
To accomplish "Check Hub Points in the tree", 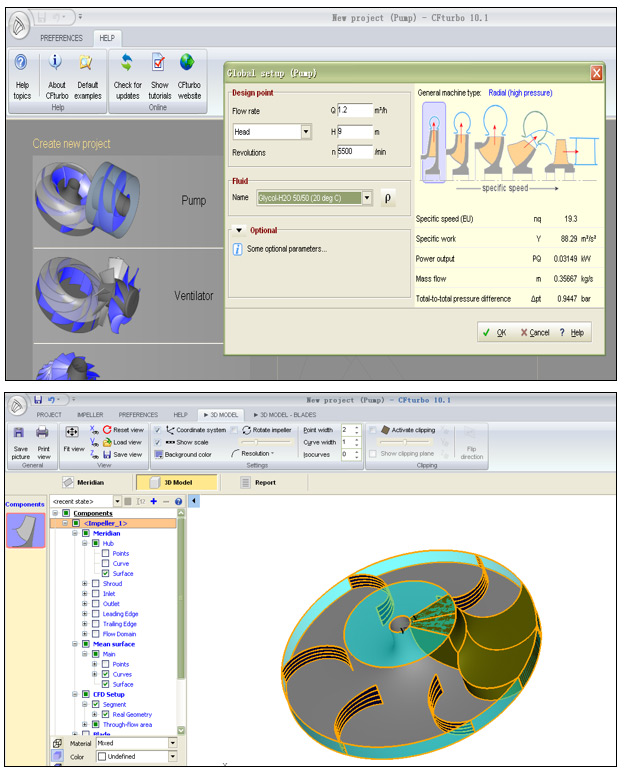I will (106, 553).
